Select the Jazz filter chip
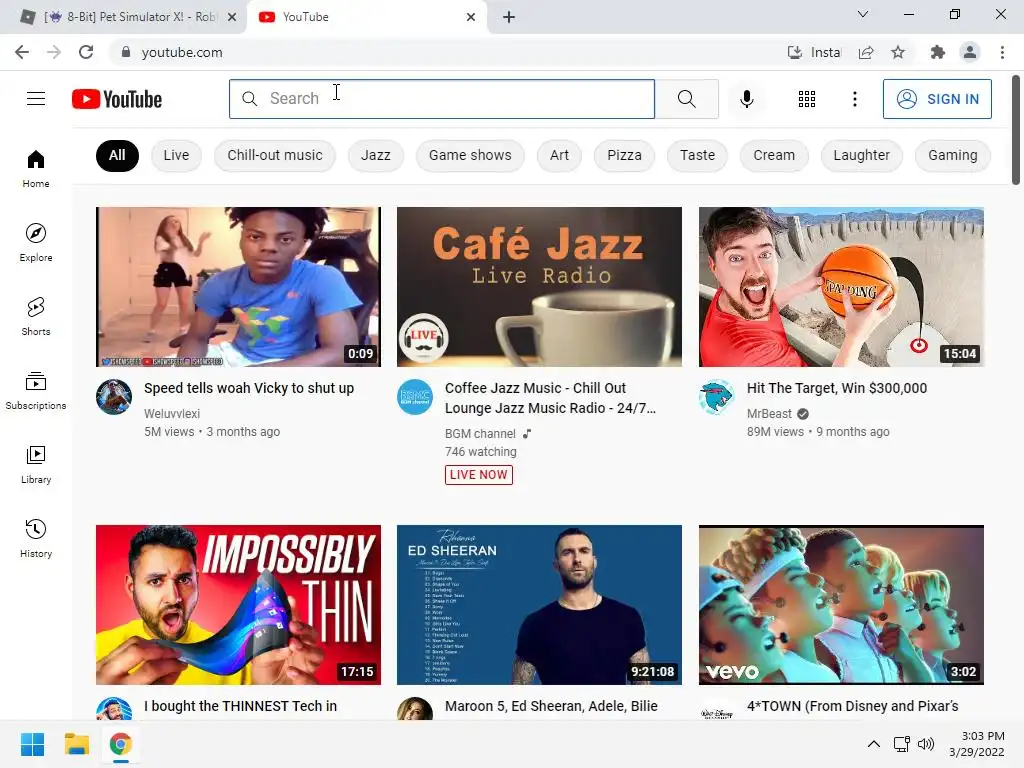The height and width of the screenshot is (768, 1024). 376,155
